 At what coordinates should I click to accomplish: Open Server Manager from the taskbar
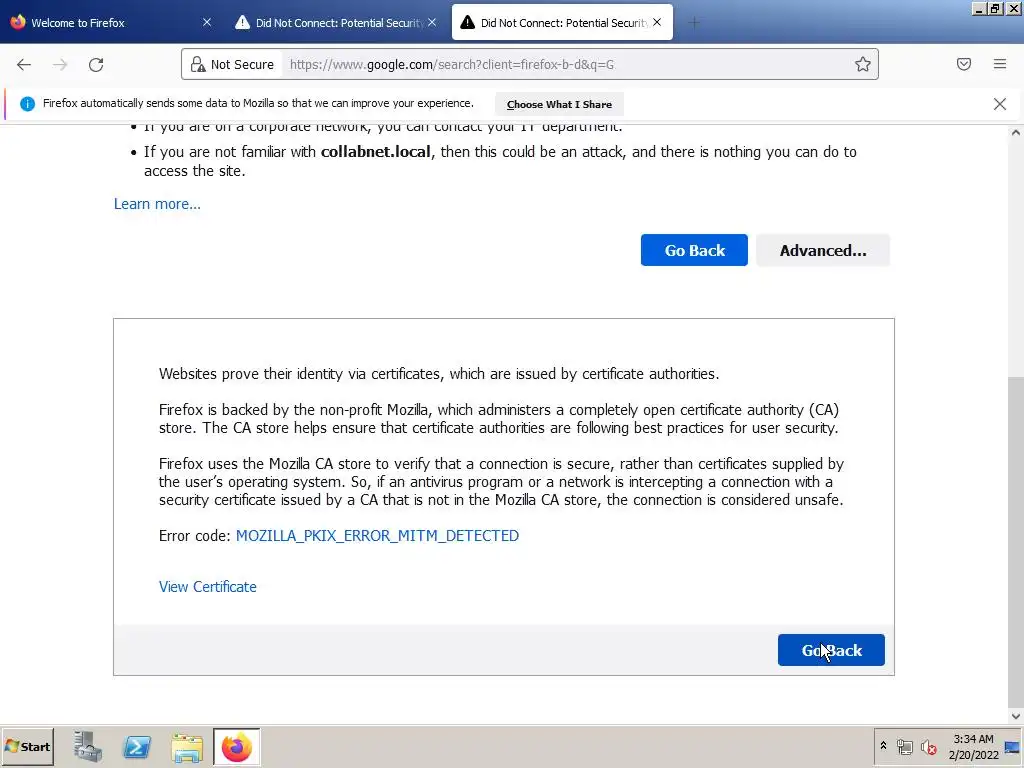click(88, 746)
